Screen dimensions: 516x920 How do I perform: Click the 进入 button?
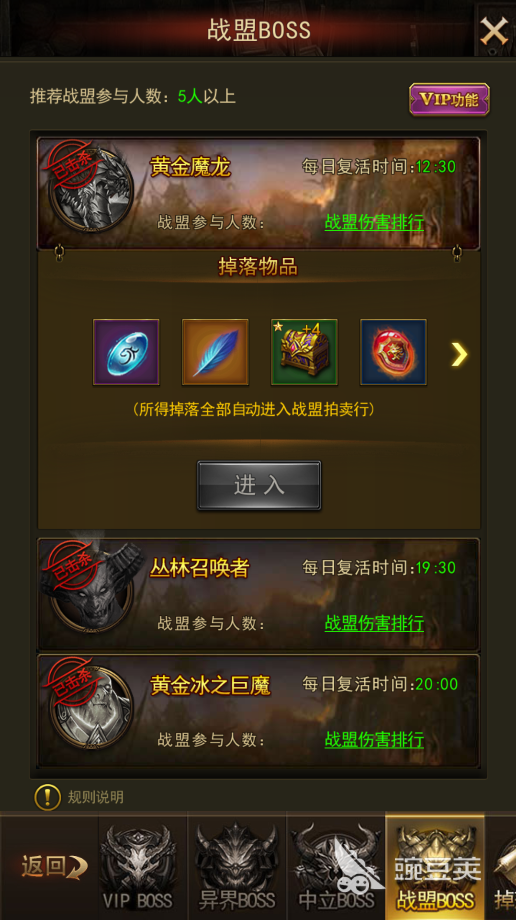(259, 485)
